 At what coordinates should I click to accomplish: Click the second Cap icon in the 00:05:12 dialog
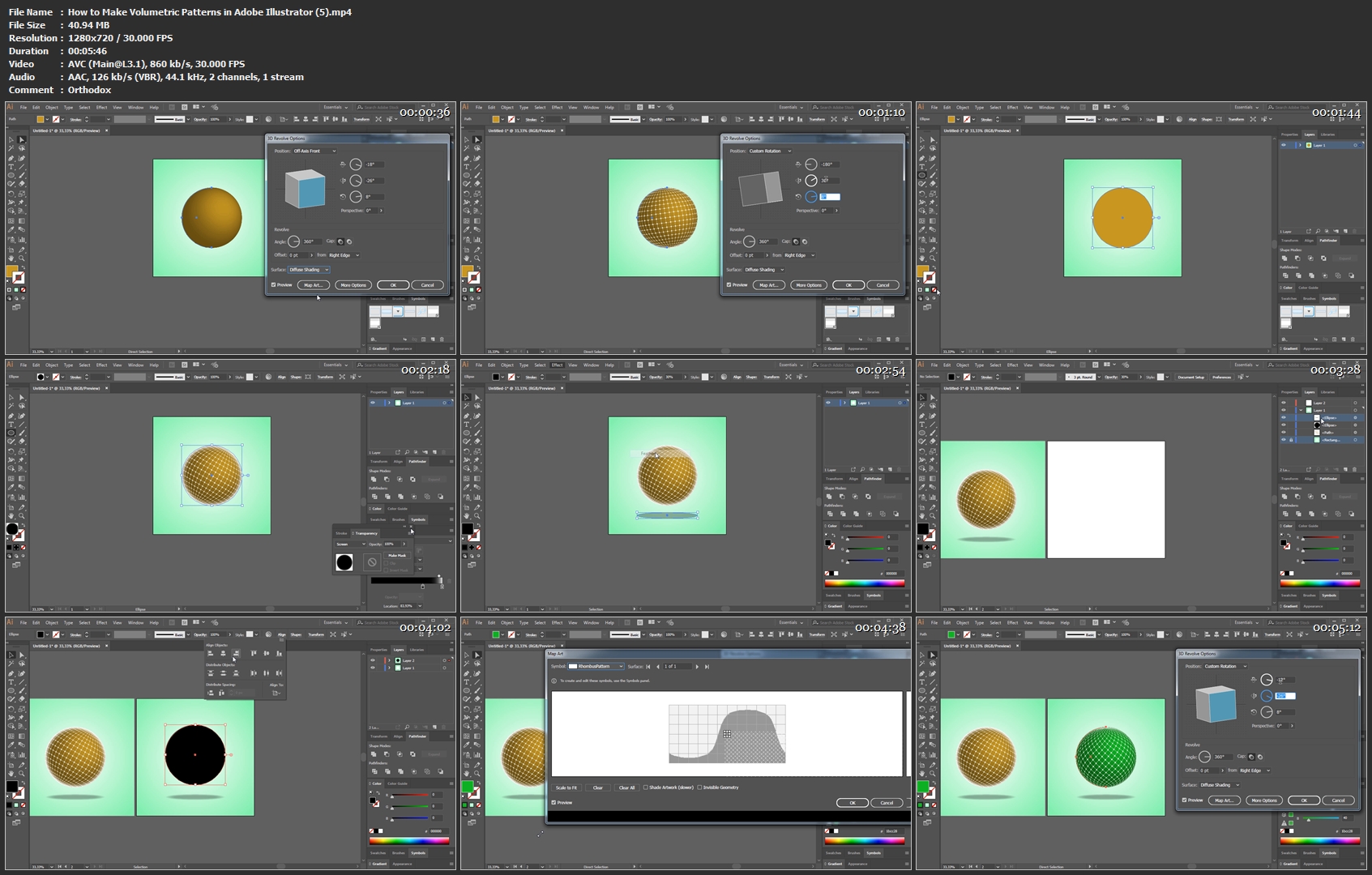(1260, 757)
